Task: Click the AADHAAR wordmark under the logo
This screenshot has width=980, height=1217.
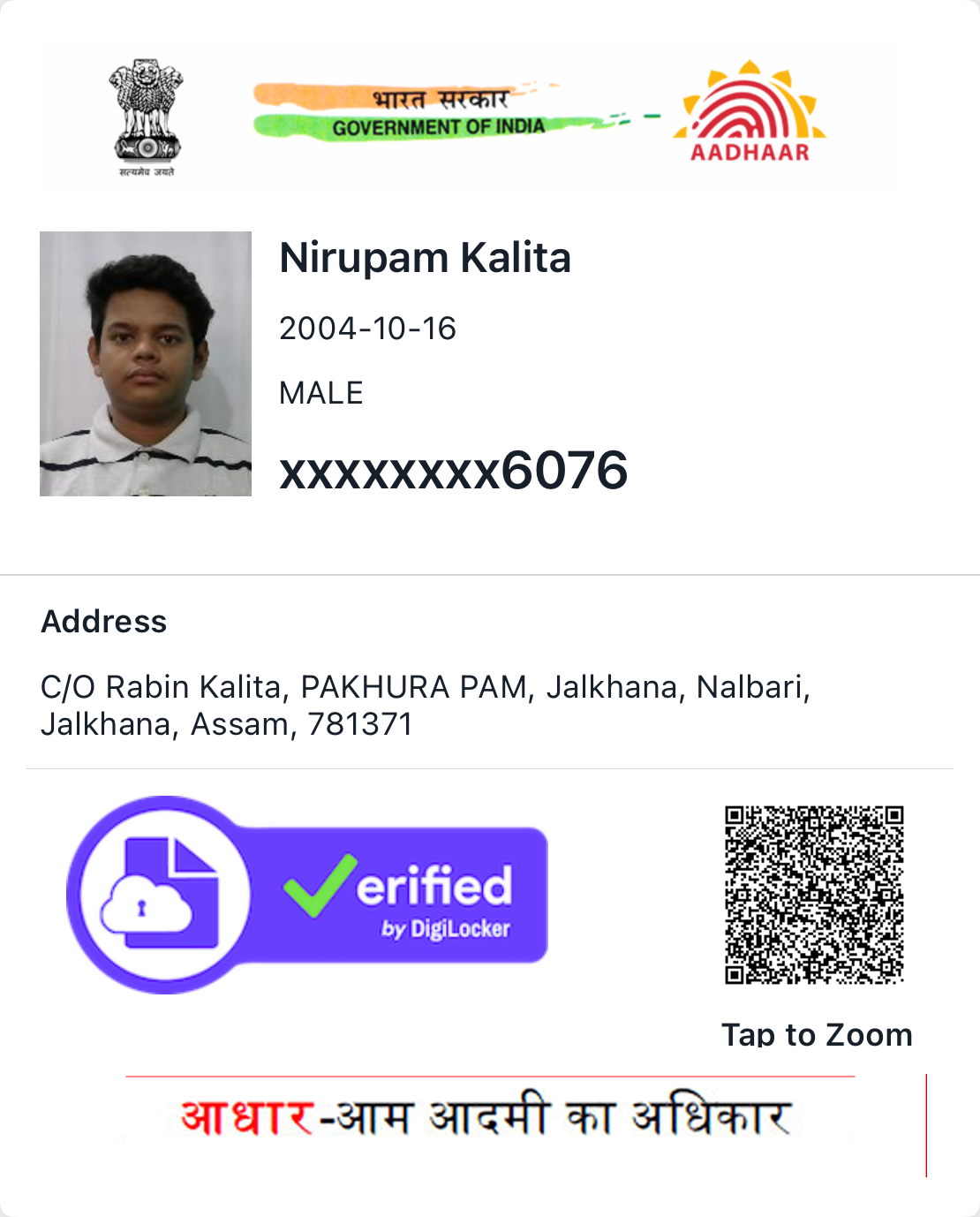Action: [x=750, y=152]
